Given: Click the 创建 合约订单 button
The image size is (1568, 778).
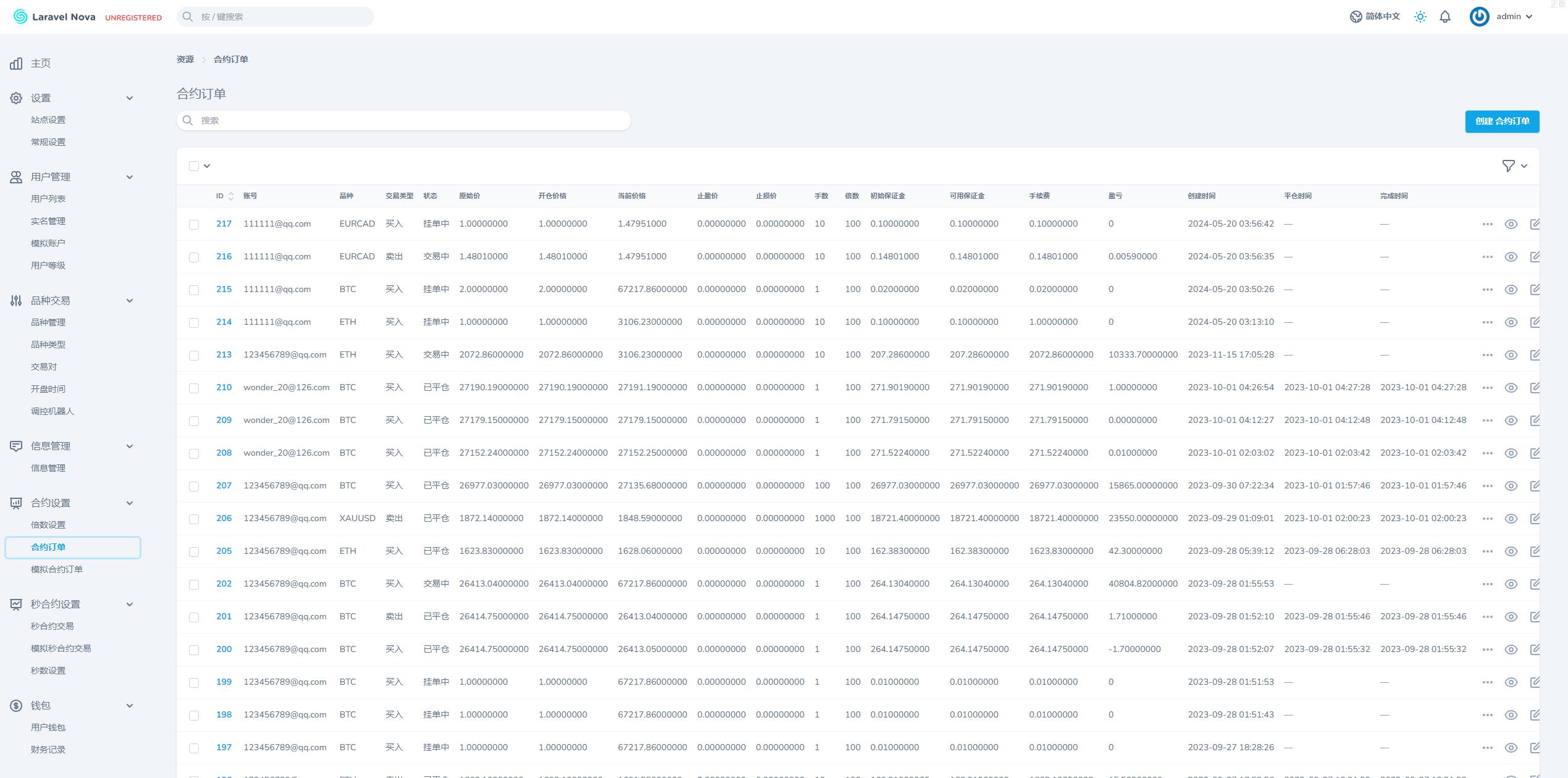Looking at the screenshot, I should tap(1501, 122).
